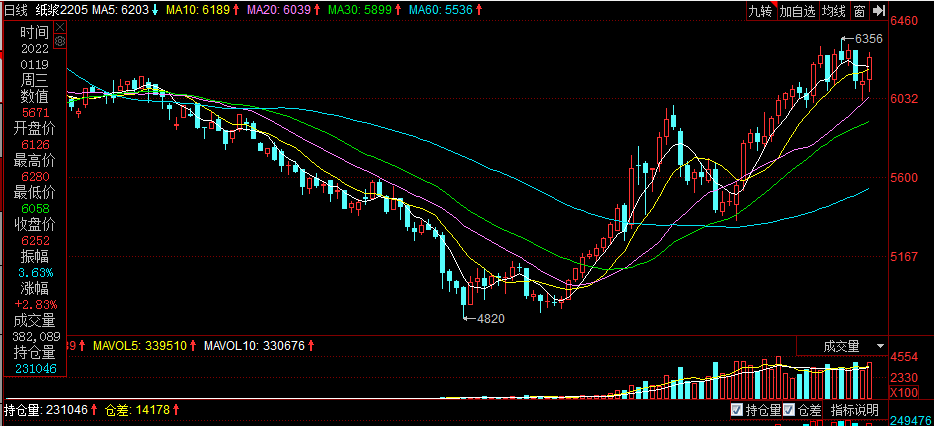The height and width of the screenshot is (426, 934).
Task: Click the 开盘价 label in data panel
Action: pos(35,128)
